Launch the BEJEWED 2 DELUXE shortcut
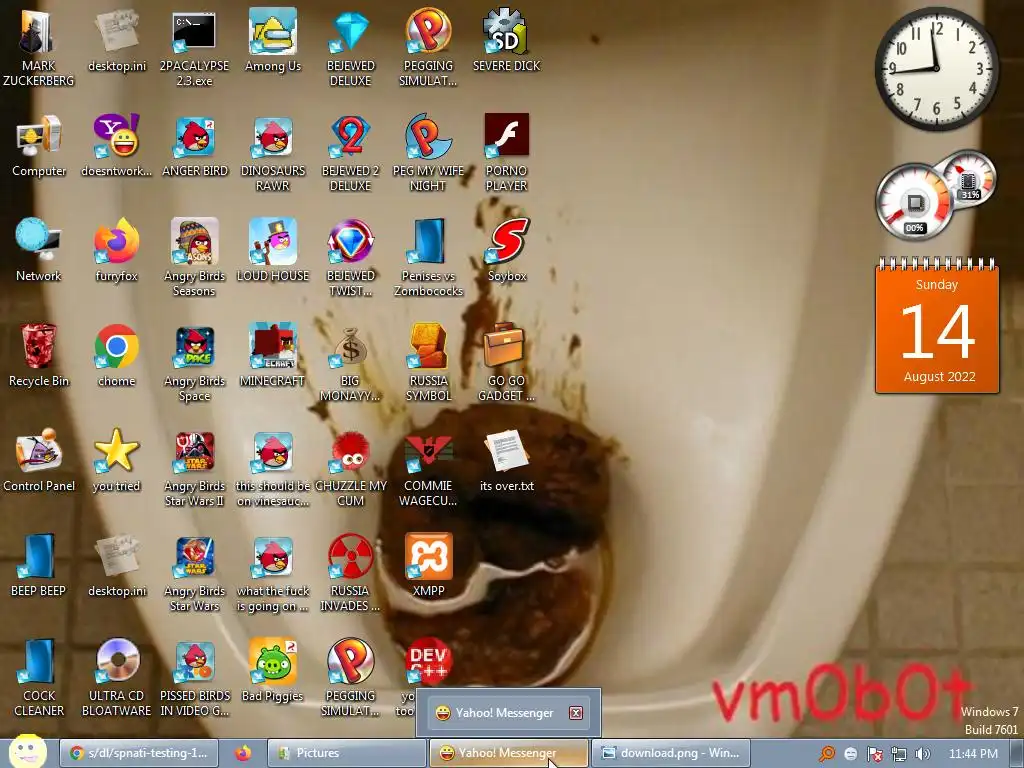The image size is (1024, 768). pos(351,153)
